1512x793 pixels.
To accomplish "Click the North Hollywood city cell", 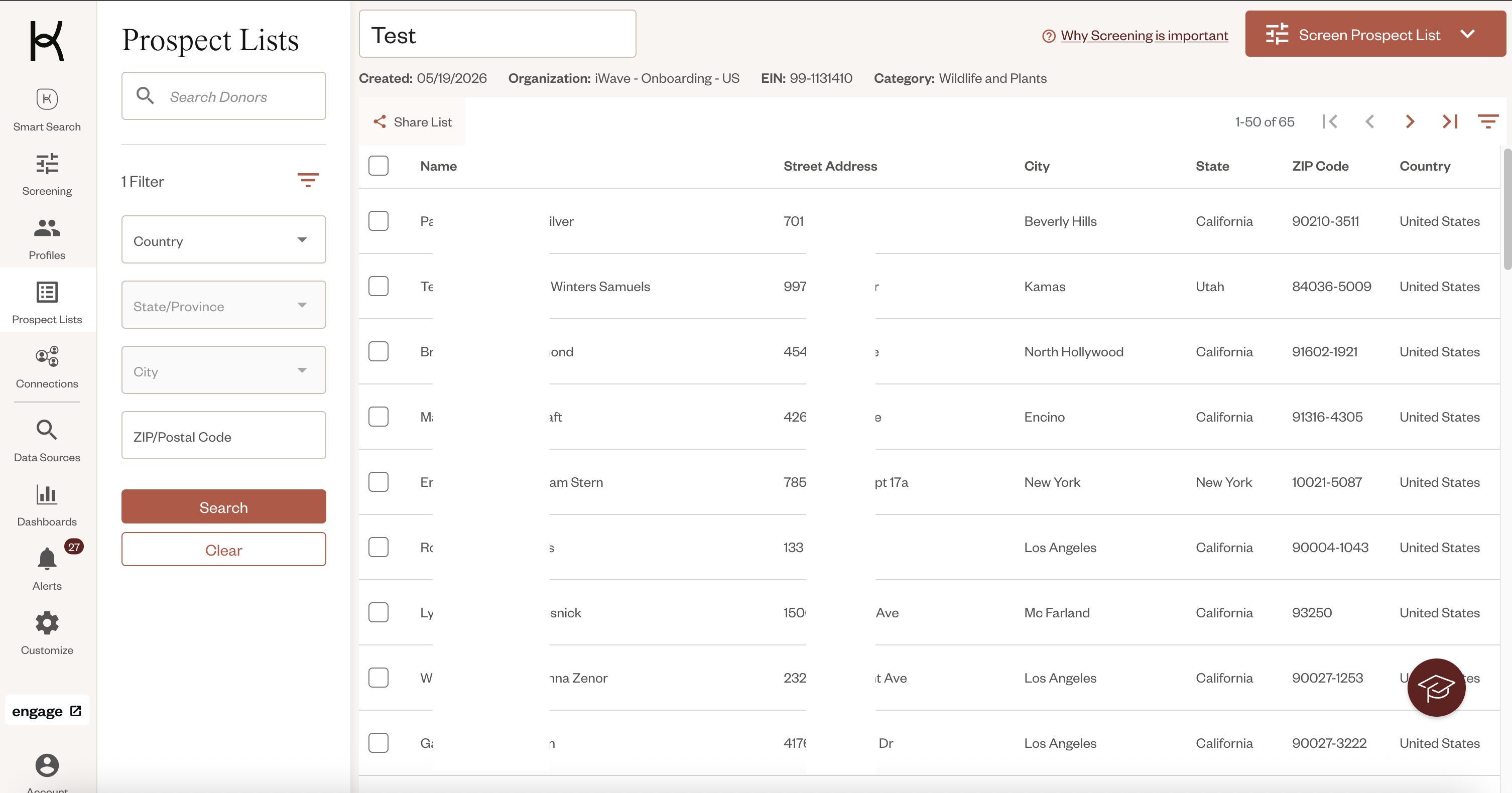I will tap(1074, 352).
